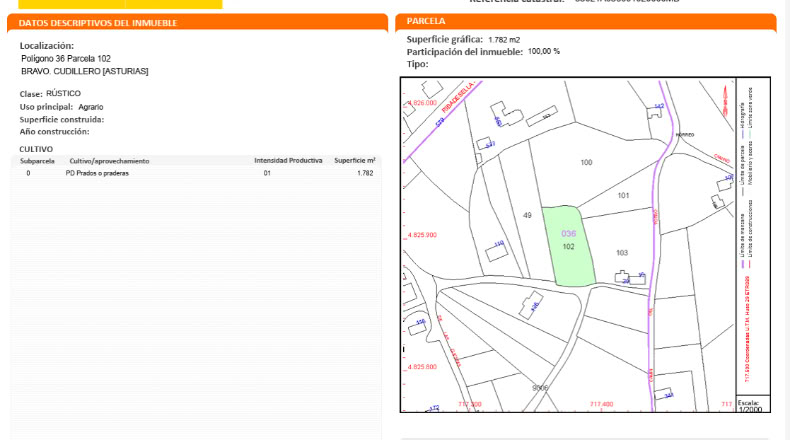Image resolution: width=790 pixels, height=440 pixels.
Task: Click the '4.825.800' coordinate label on the map
Action: coord(422,367)
